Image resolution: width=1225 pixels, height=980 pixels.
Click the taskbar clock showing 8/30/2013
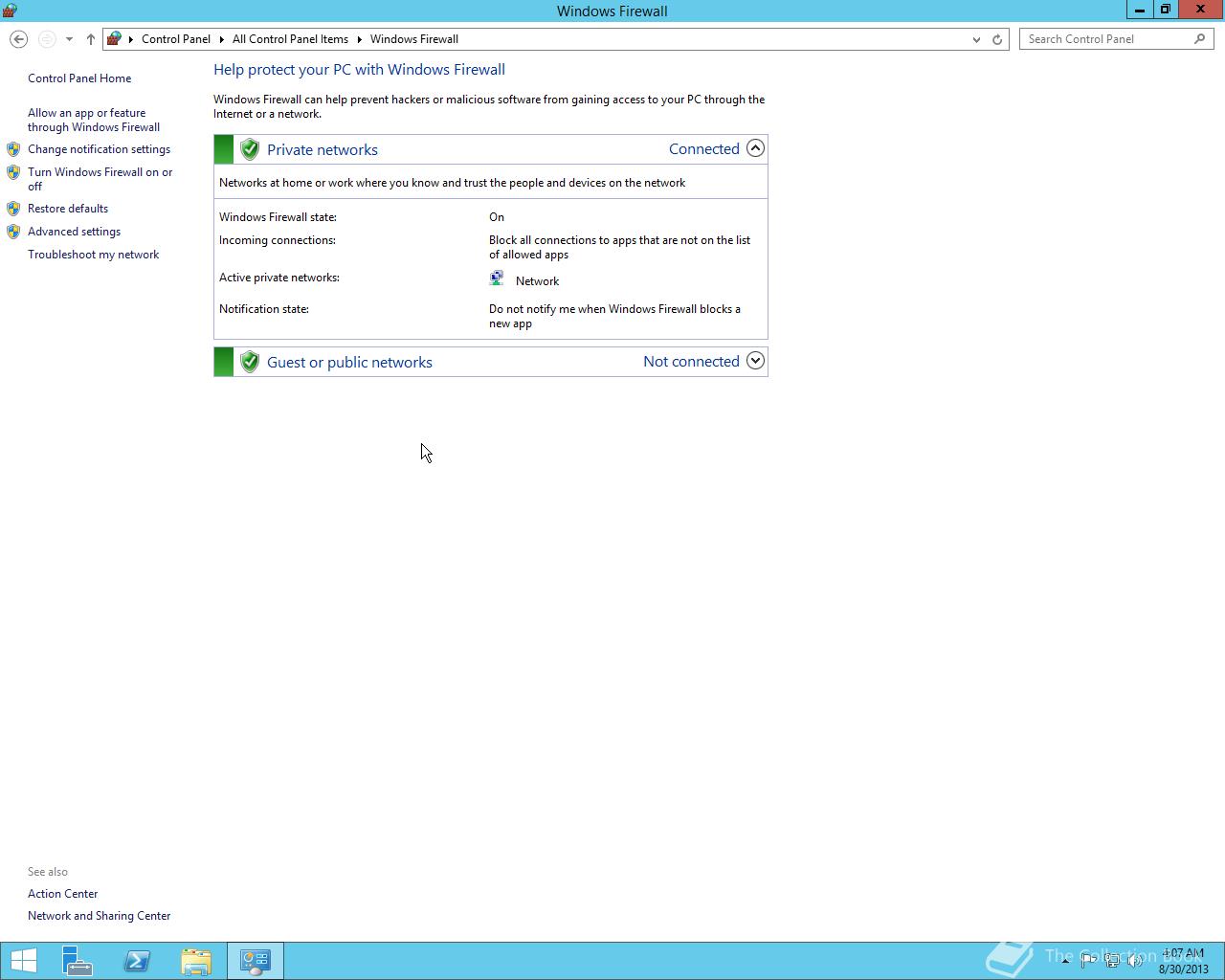1184,961
